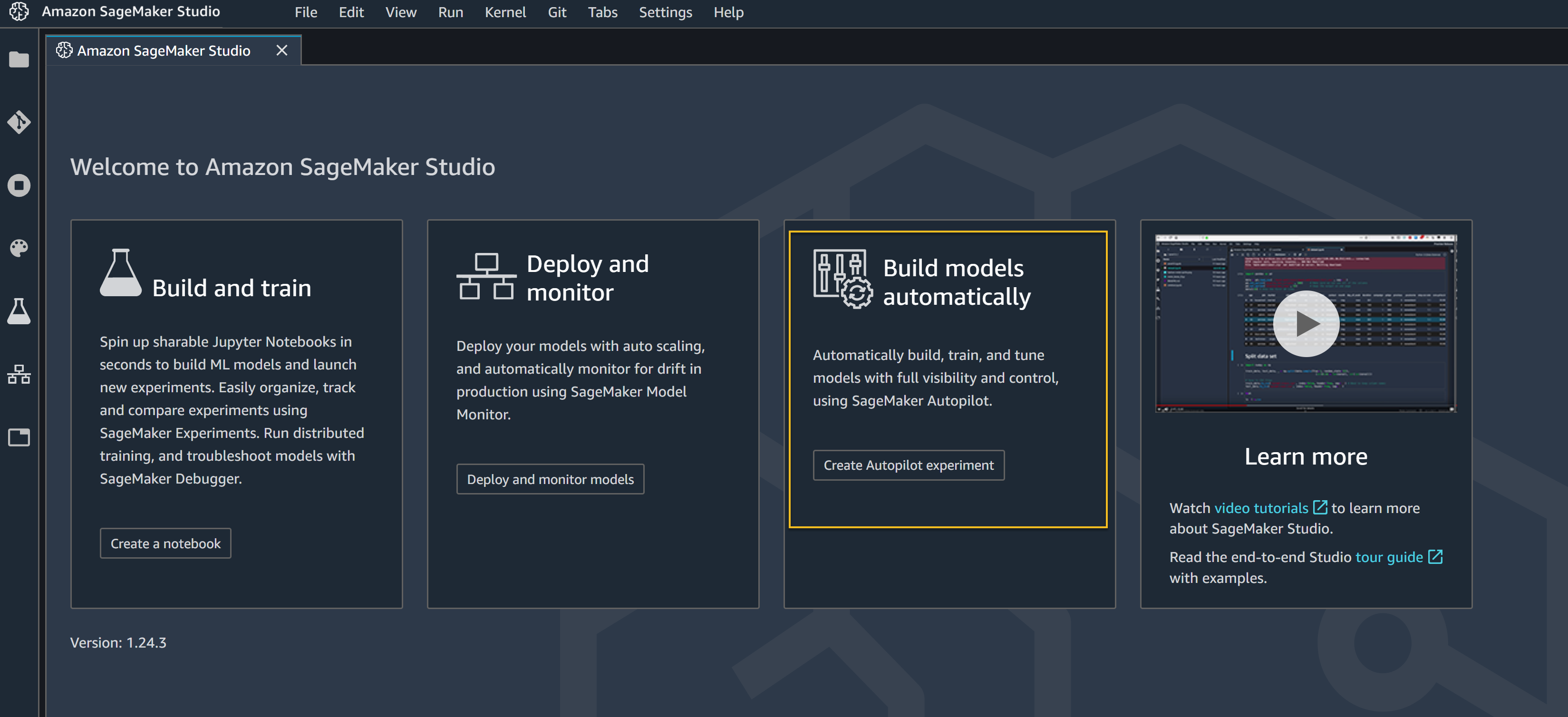Open the File menu

[x=305, y=11]
